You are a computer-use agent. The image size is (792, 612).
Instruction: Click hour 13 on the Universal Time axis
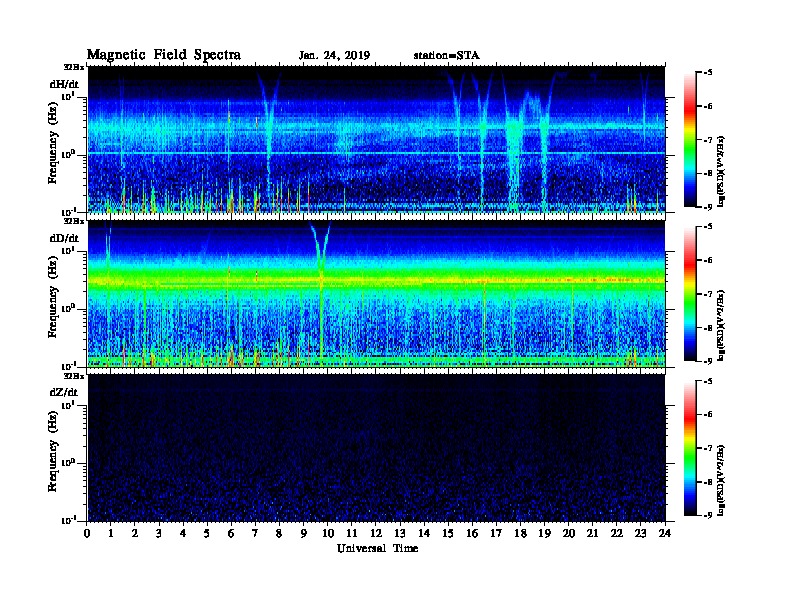pyautogui.click(x=400, y=534)
